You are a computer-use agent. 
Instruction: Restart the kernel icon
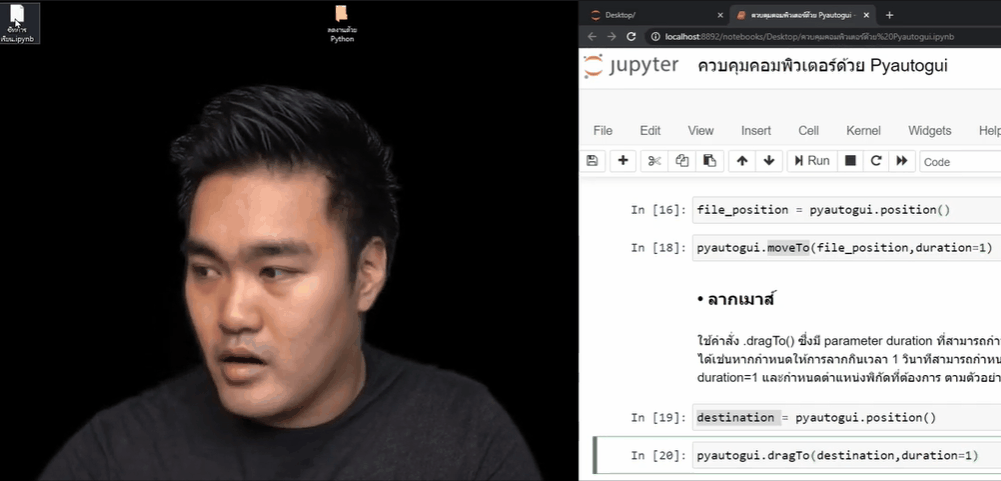[x=876, y=161]
